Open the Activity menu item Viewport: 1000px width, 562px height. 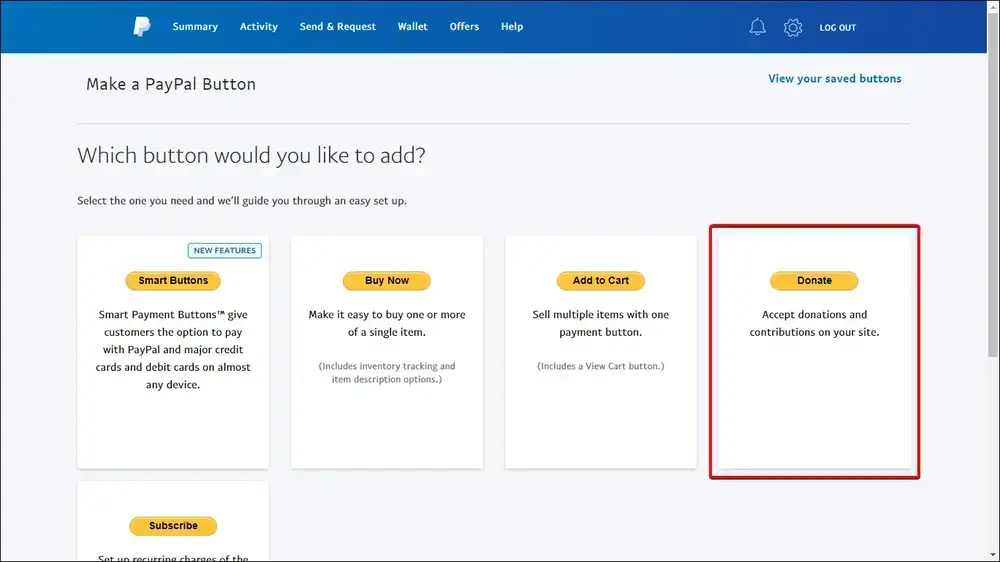258,27
